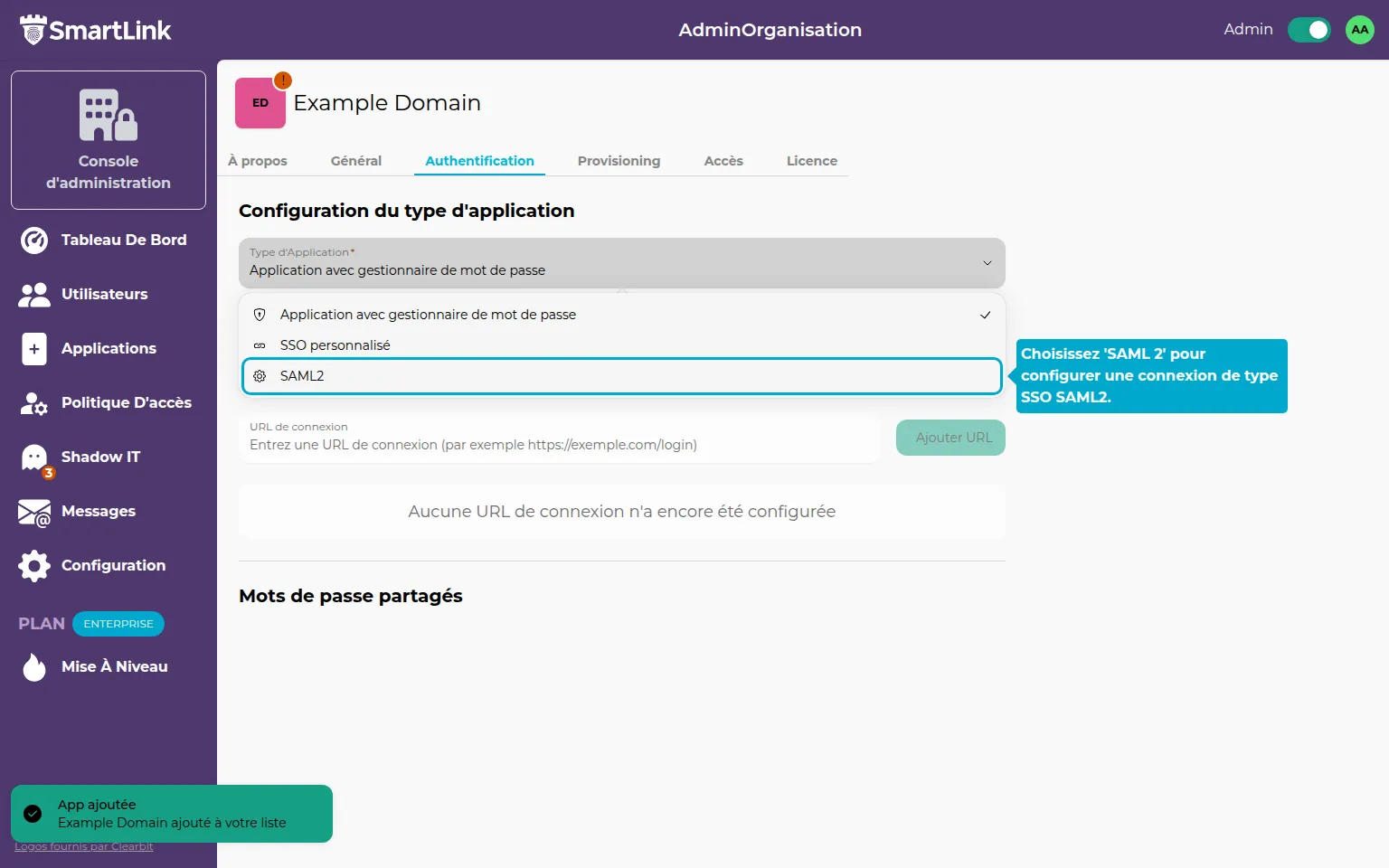Open Messages envelope icon
This screenshot has height=868, width=1389.
pos(34,513)
